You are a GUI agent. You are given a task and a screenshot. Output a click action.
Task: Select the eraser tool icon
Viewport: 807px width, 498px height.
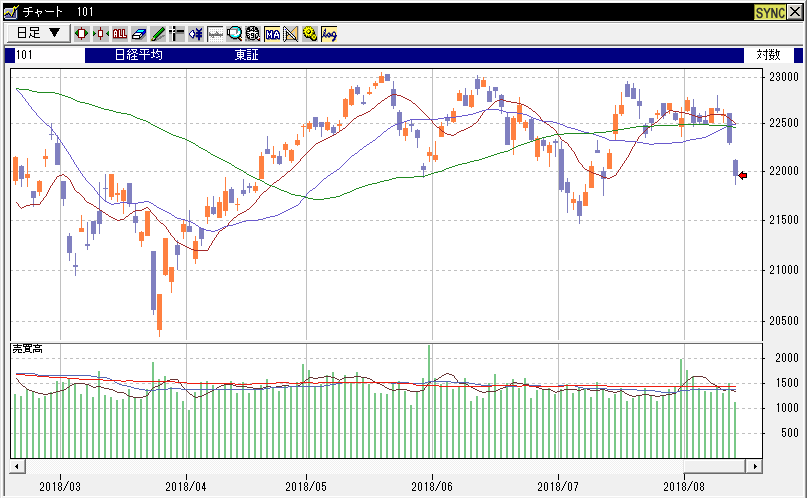pos(139,33)
